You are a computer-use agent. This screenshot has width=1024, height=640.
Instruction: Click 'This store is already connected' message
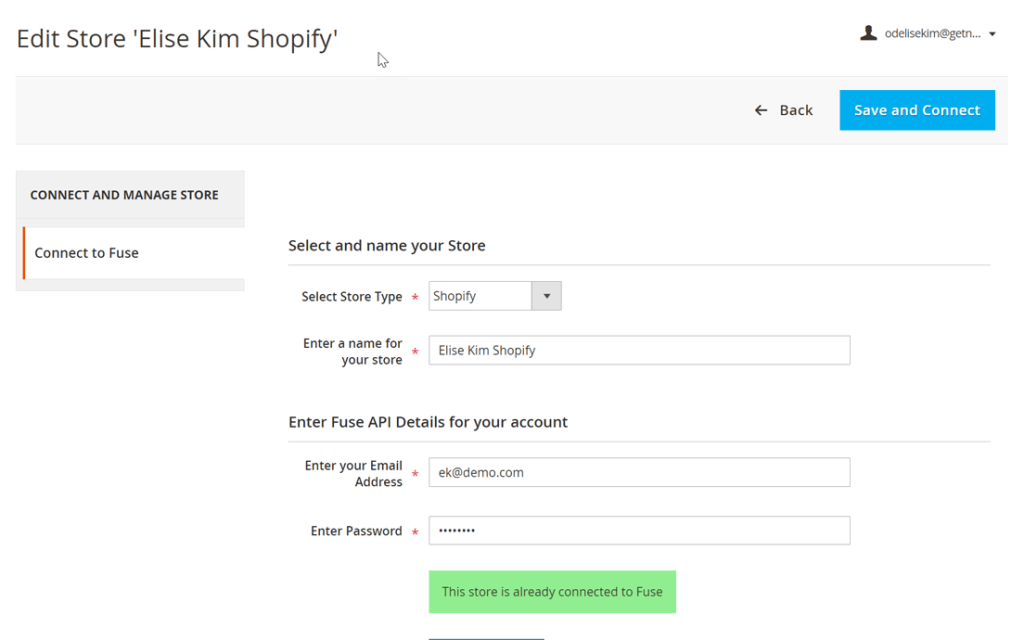click(552, 592)
